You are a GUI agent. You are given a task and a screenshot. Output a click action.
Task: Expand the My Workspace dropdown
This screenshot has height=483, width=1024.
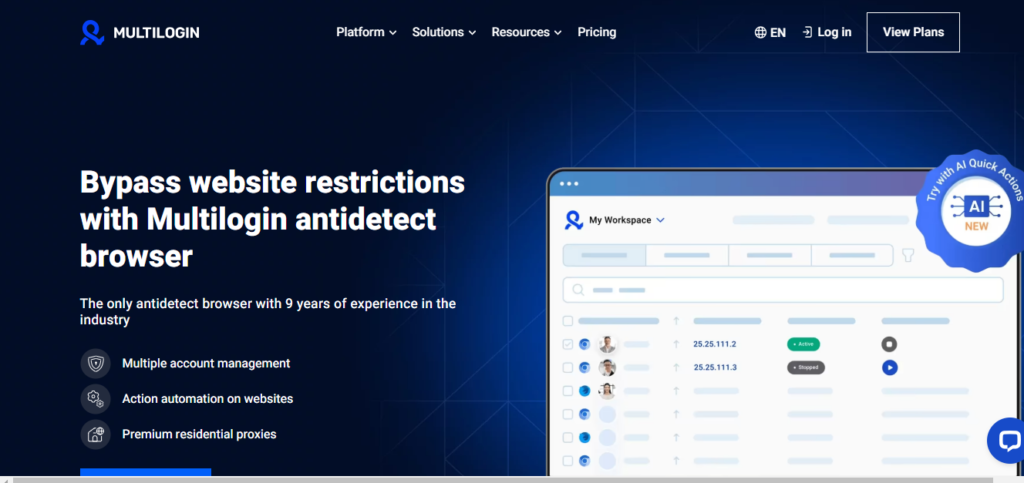pyautogui.click(x=660, y=221)
